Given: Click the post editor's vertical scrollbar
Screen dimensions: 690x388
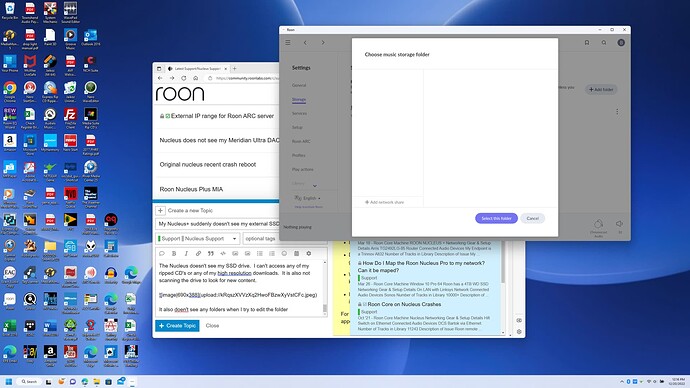Looking at the screenshot, I should [325, 287].
